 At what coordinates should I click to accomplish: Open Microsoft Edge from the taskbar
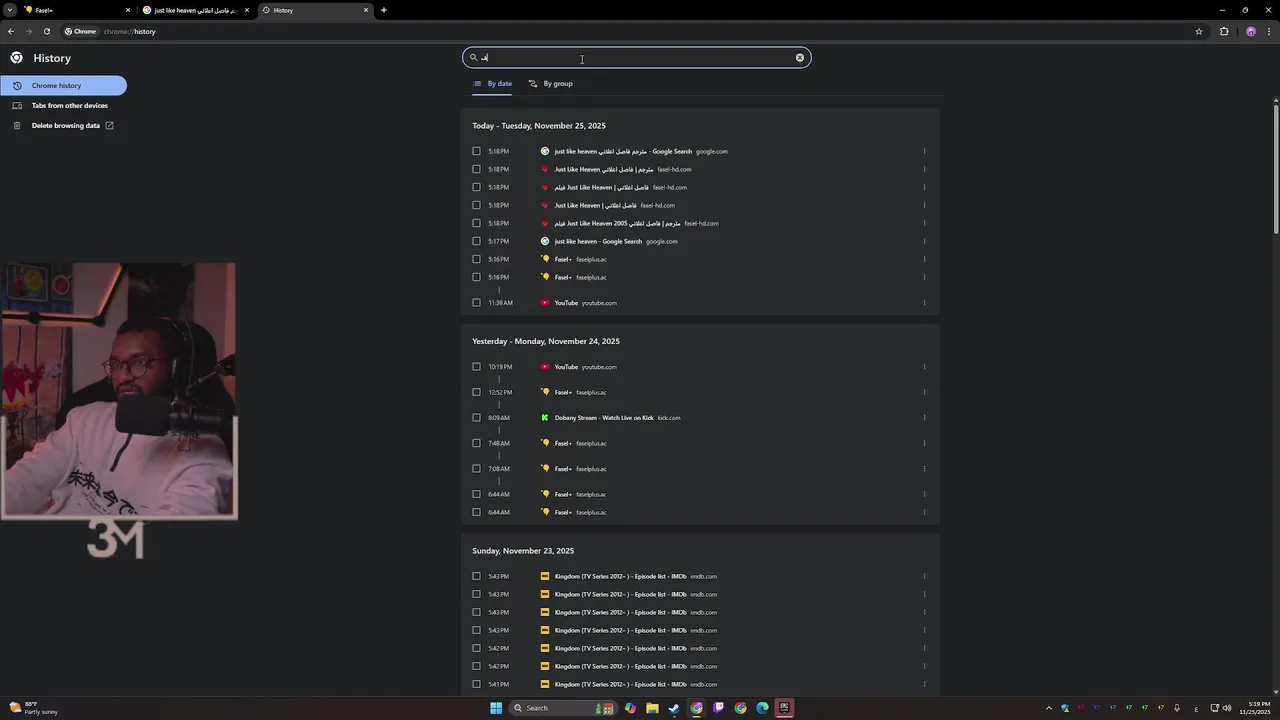pos(762,708)
